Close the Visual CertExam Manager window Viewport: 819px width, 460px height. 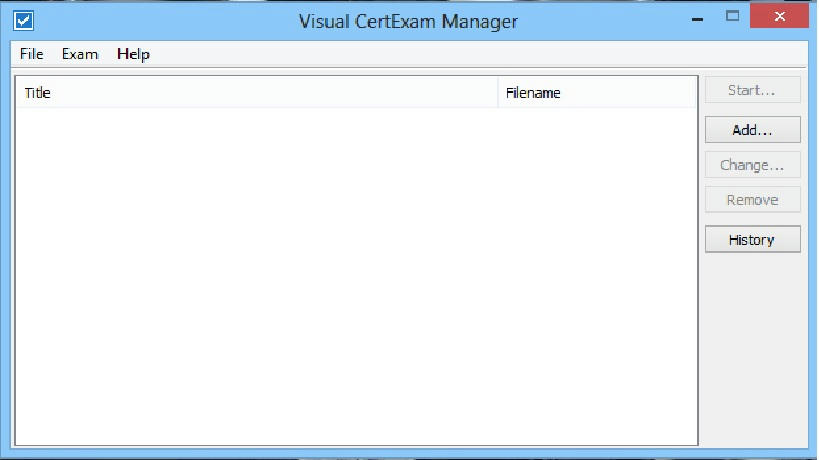tap(779, 16)
